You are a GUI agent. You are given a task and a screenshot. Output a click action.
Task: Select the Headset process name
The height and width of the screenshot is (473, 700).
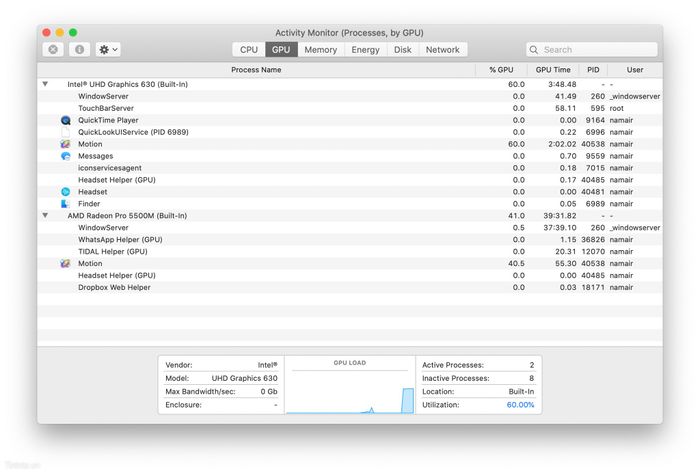pos(92,192)
